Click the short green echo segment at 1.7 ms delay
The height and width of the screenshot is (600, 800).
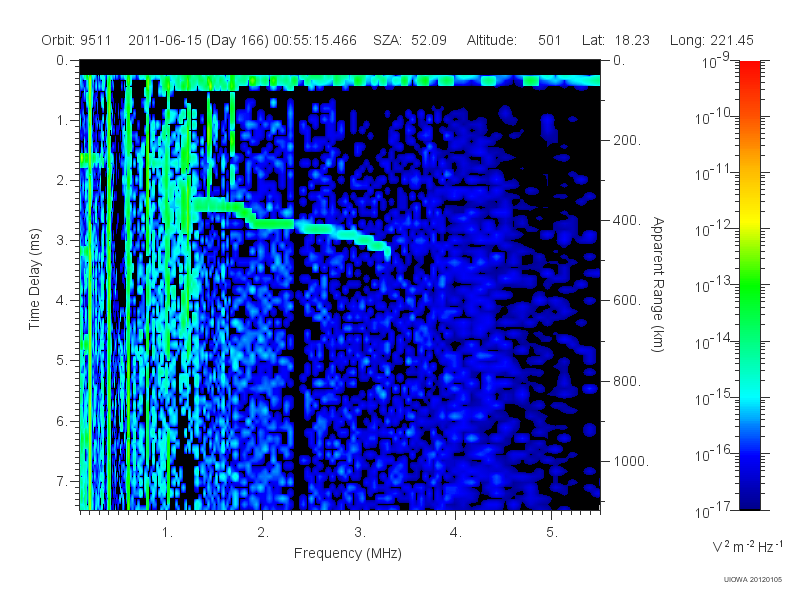coord(92,160)
